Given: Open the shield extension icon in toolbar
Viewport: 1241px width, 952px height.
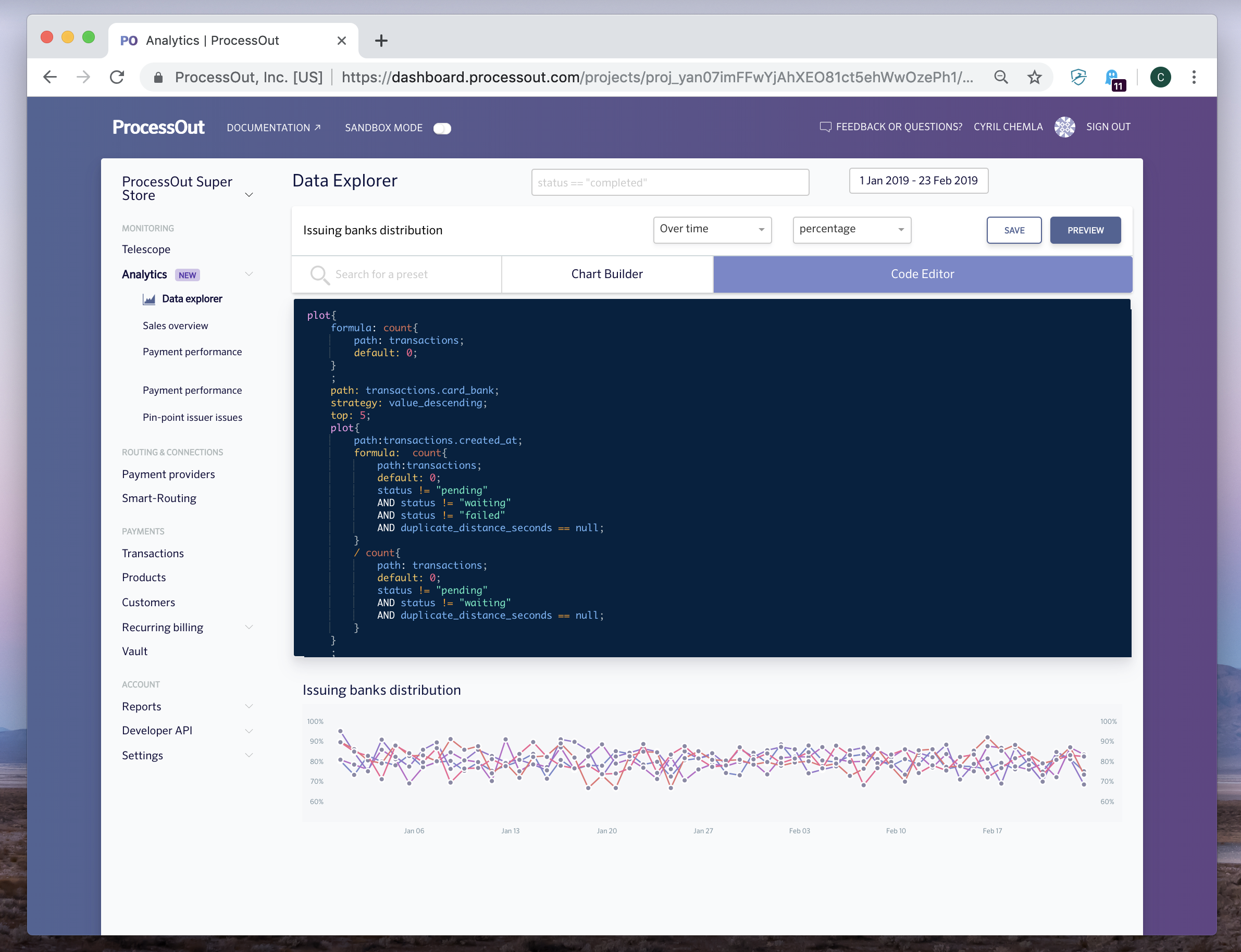Looking at the screenshot, I should click(1078, 77).
